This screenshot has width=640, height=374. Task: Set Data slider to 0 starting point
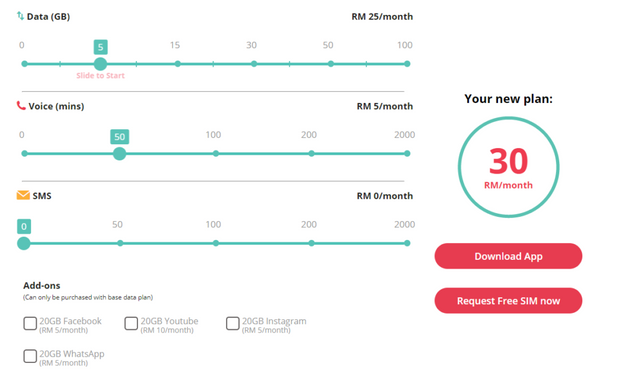coord(24,64)
